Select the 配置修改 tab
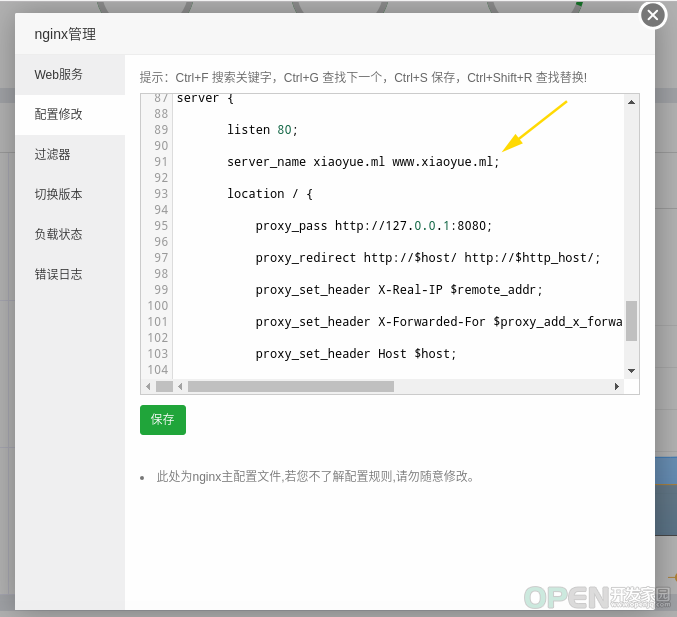 pyautogui.click(x=70, y=114)
